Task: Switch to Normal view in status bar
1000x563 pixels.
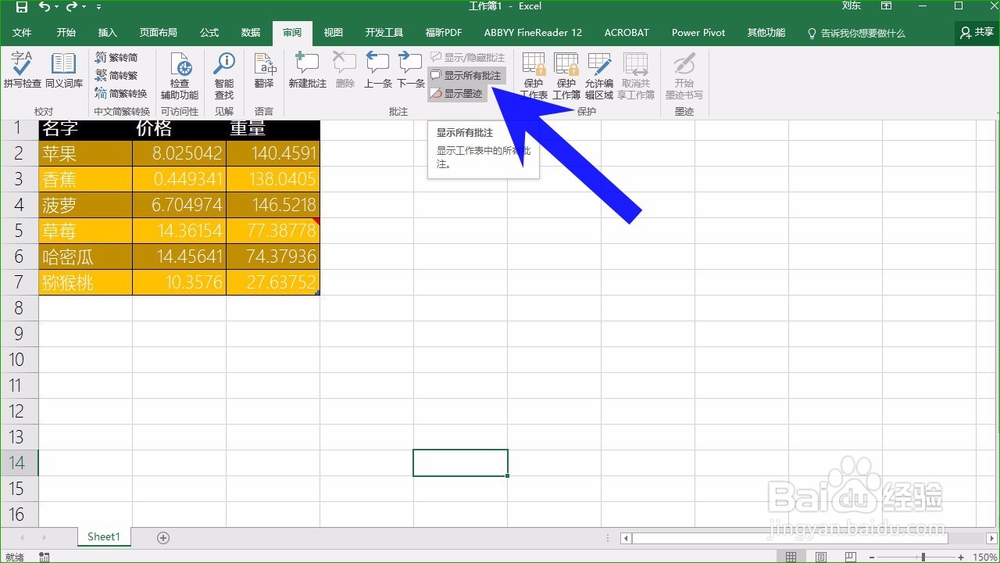Action: (791, 557)
